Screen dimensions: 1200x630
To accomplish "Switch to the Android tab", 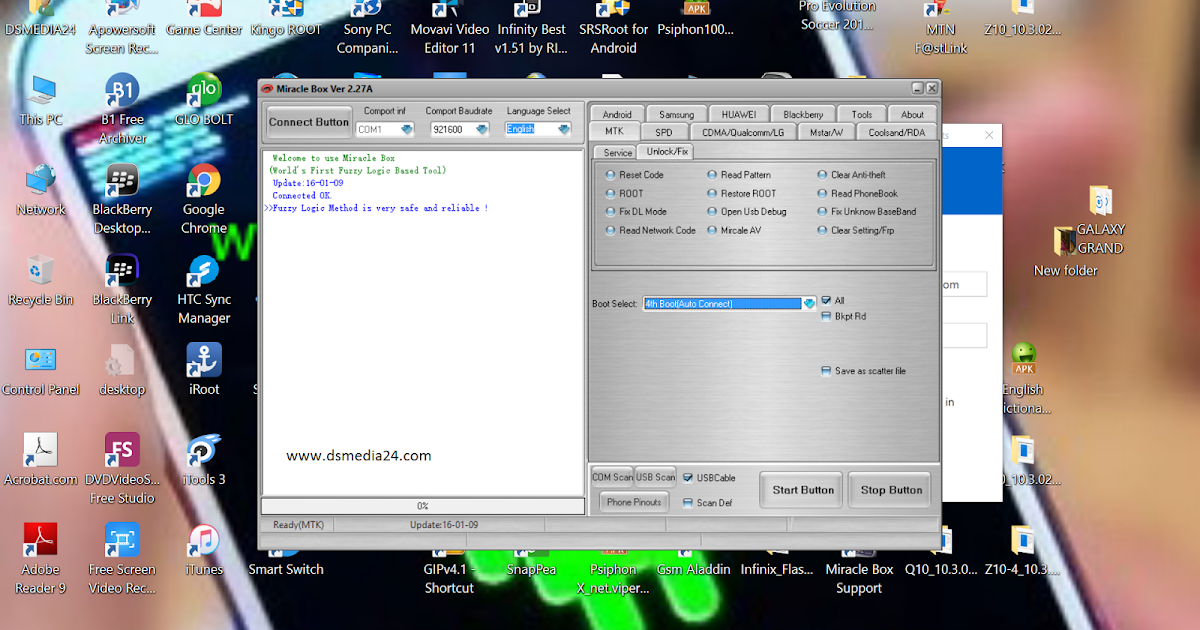I will pyautogui.click(x=617, y=114).
